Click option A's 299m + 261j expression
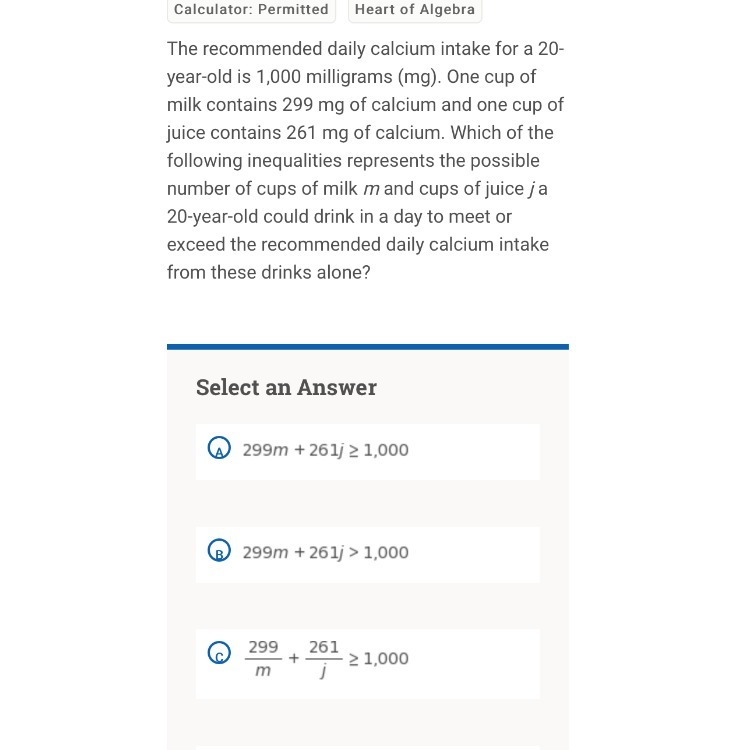This screenshot has width=730, height=750. [x=292, y=450]
